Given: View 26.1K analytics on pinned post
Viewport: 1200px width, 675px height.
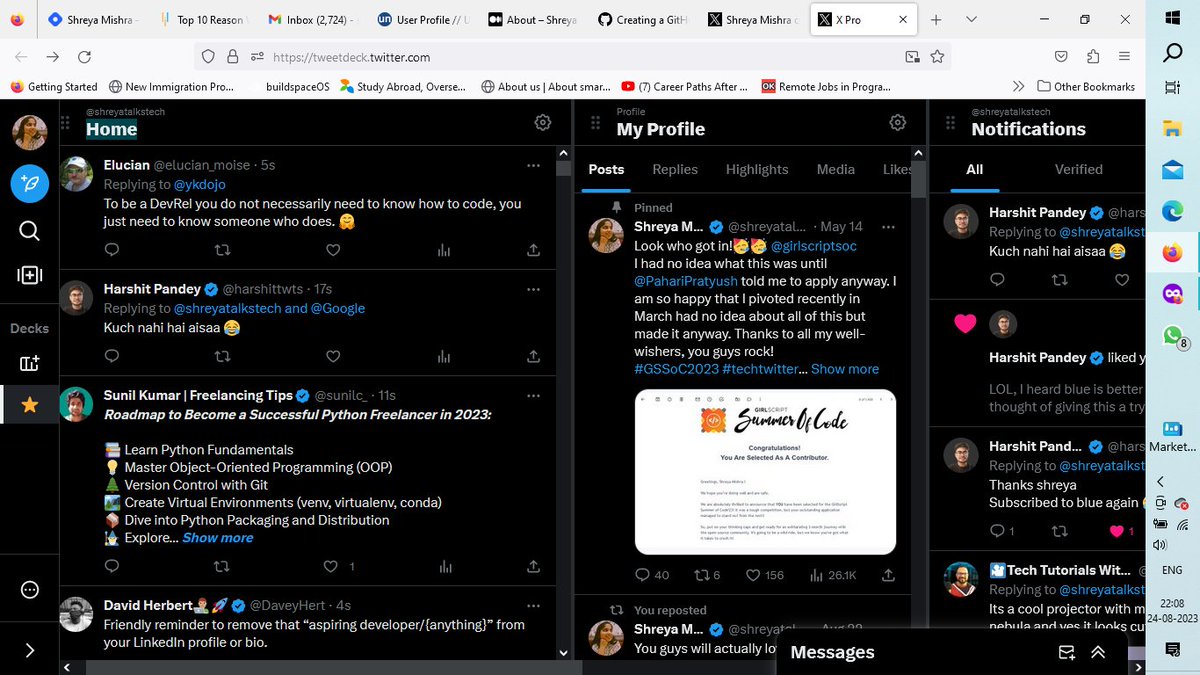Looking at the screenshot, I should 832,575.
